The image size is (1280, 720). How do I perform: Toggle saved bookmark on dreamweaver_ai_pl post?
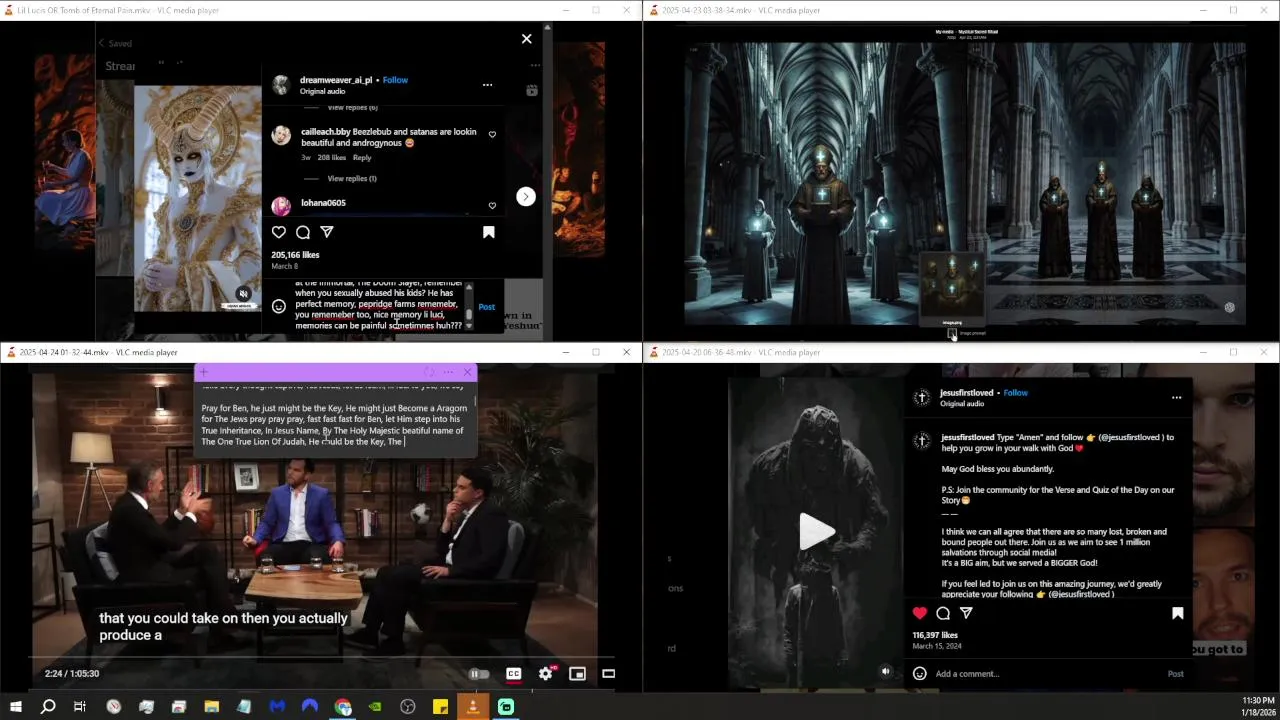(x=489, y=232)
